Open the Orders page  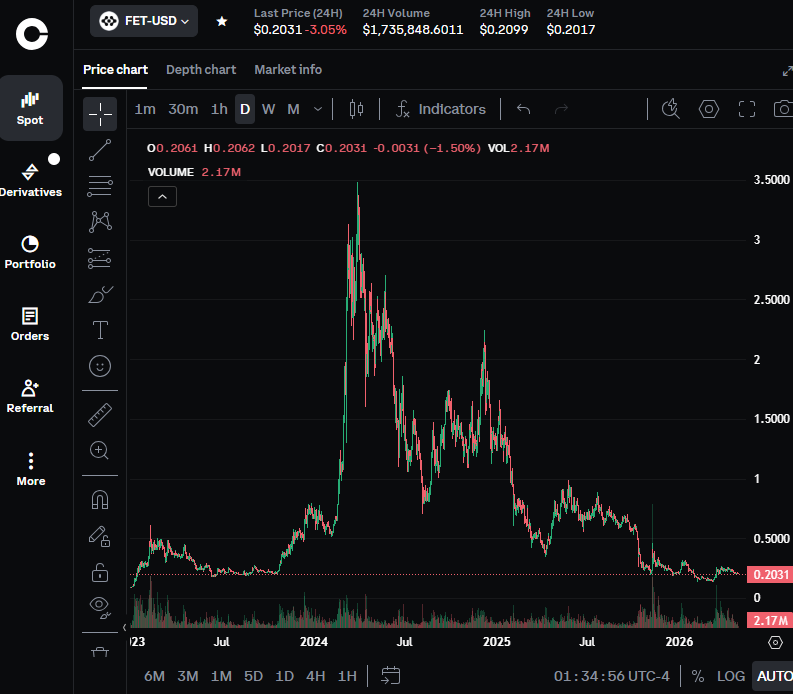(x=30, y=324)
